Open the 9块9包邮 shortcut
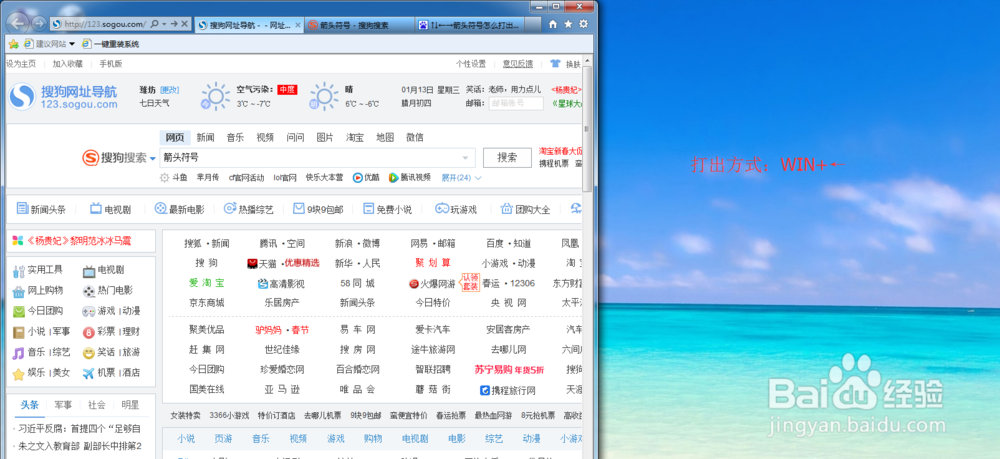 (x=318, y=208)
